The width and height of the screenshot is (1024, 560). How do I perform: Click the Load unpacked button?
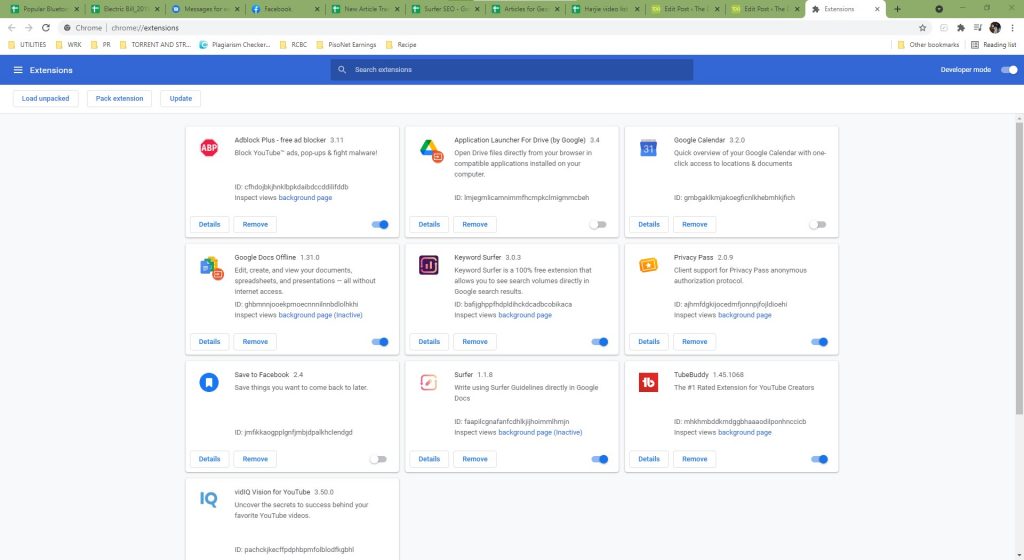tap(46, 99)
